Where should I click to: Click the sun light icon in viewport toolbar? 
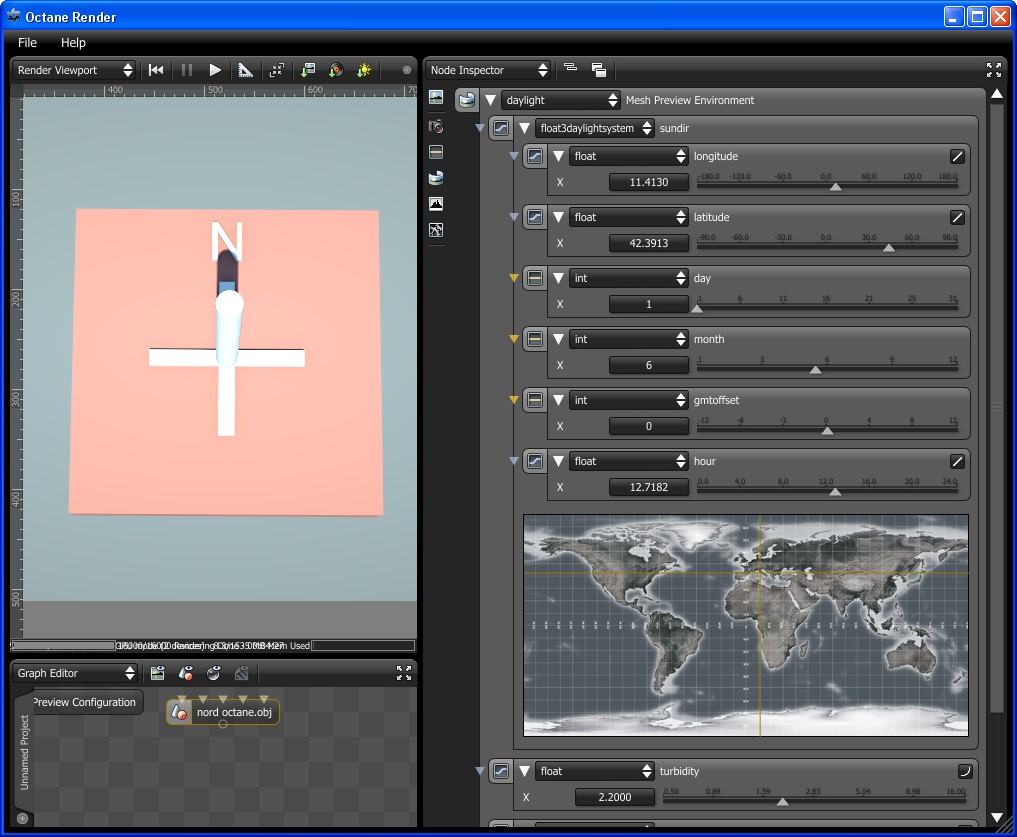(364, 70)
